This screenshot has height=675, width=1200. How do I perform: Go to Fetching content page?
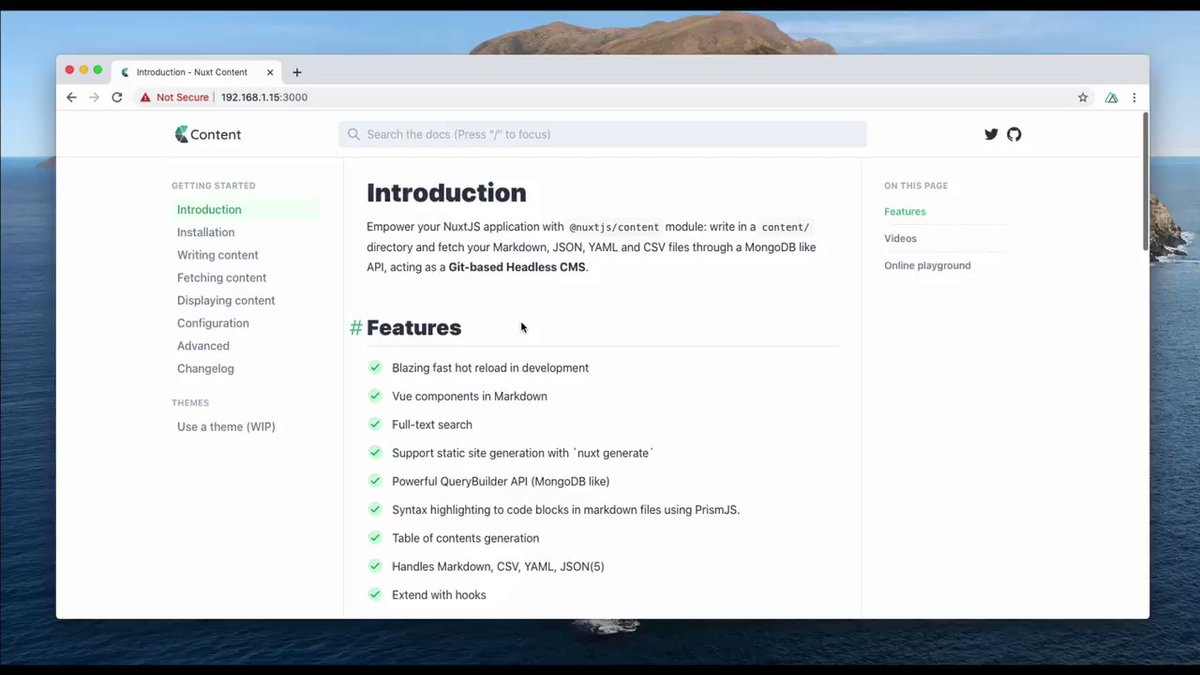pos(222,278)
